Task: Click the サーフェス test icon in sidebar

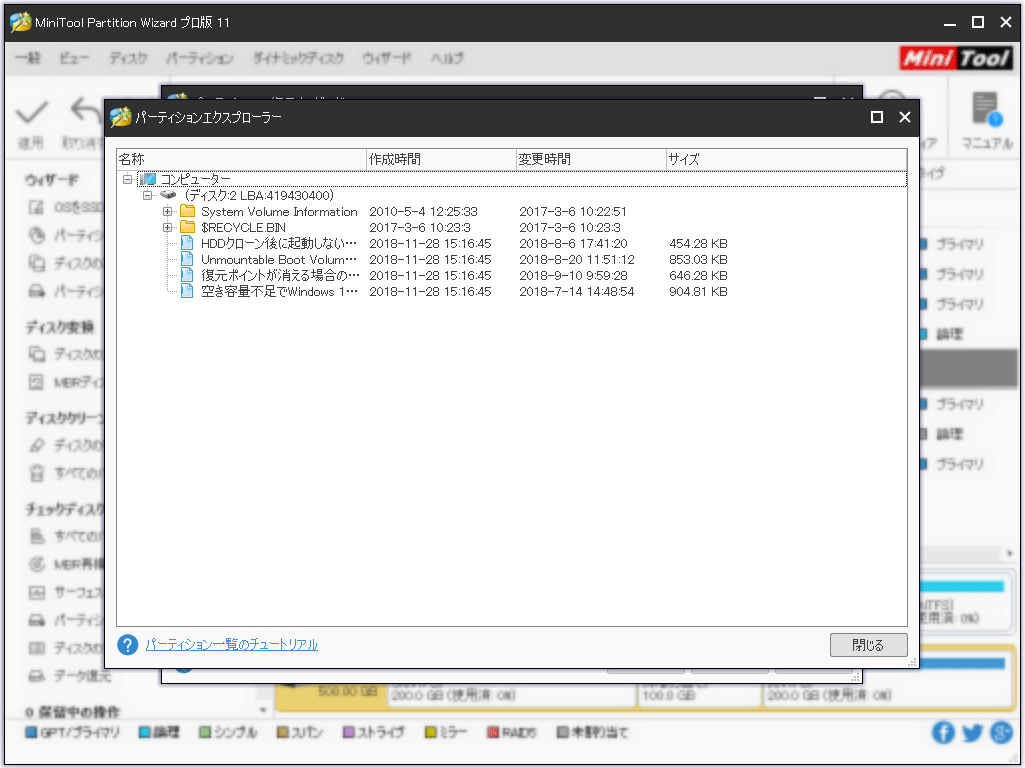Action: pos(37,593)
